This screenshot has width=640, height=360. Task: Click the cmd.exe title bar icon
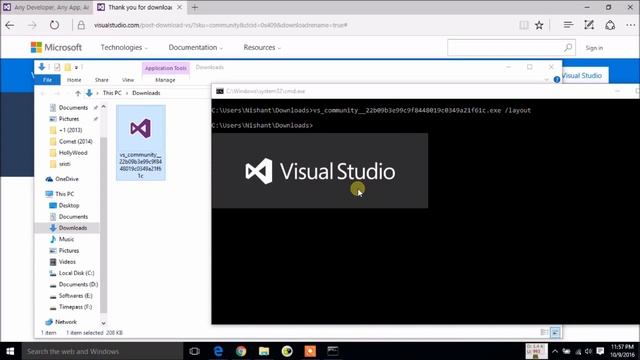(x=220, y=91)
